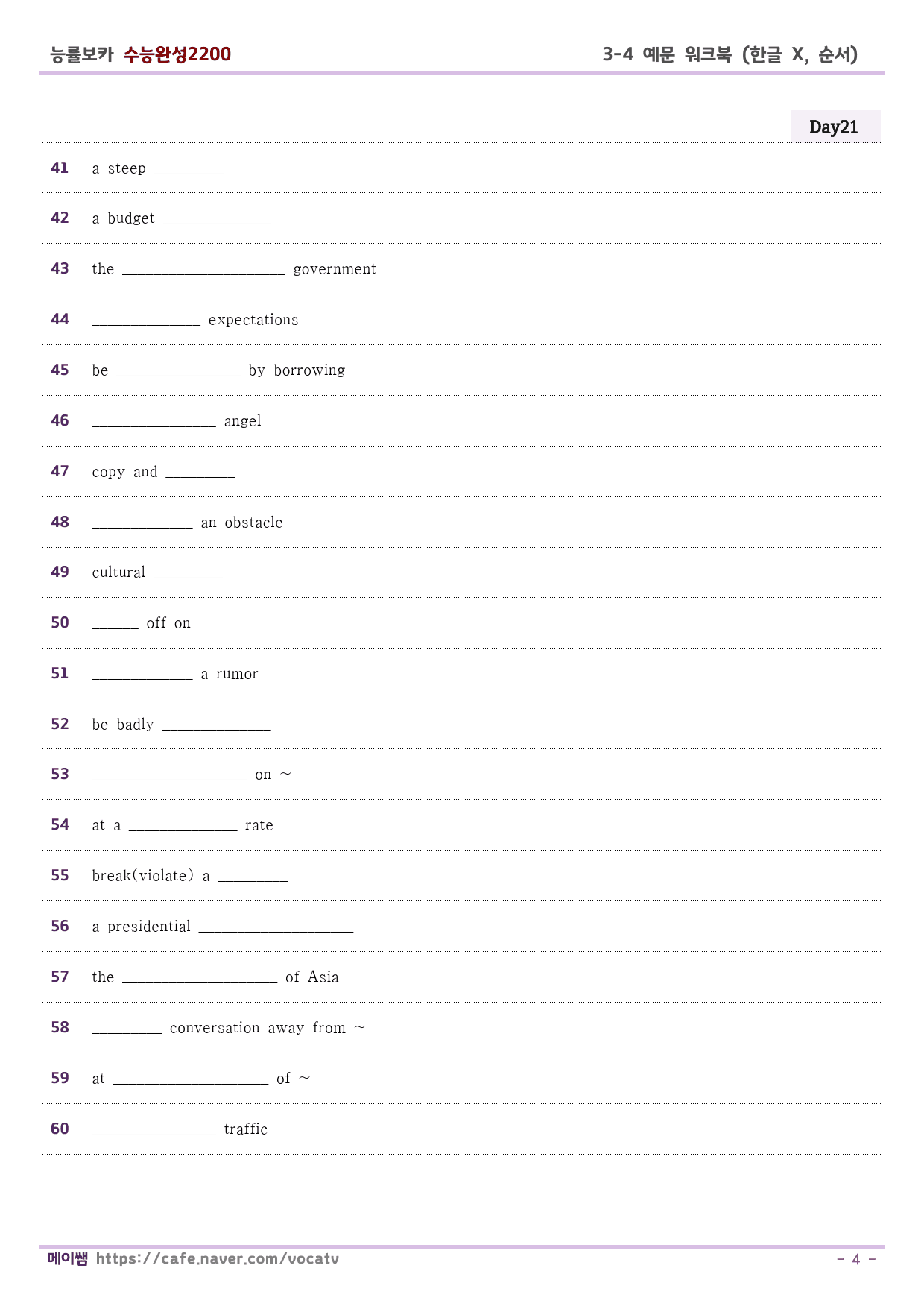Click the 수능완성2200 header title
This screenshot has height=1306, width=924.
(x=177, y=54)
